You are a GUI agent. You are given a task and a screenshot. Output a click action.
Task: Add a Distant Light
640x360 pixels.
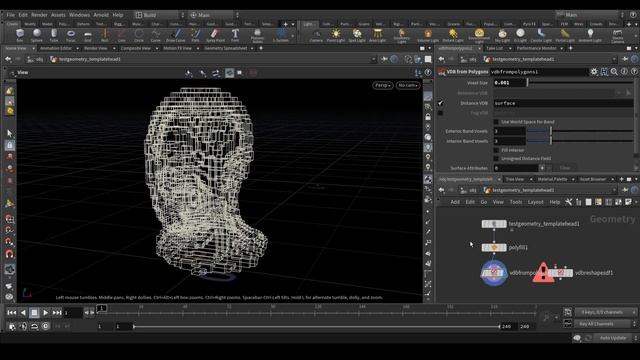pyautogui.click(x=453, y=35)
